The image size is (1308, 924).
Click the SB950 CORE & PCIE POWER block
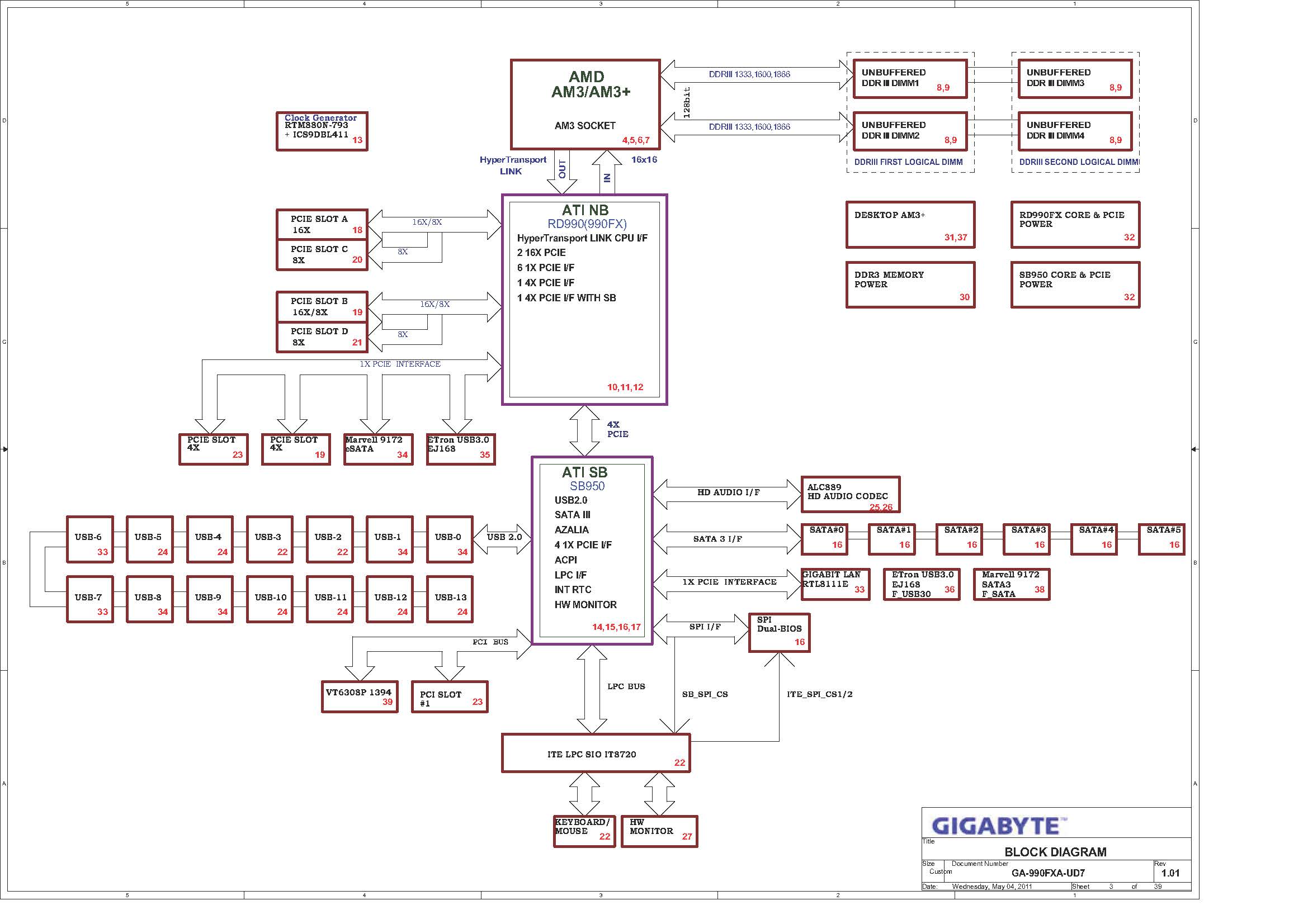(x=1075, y=285)
